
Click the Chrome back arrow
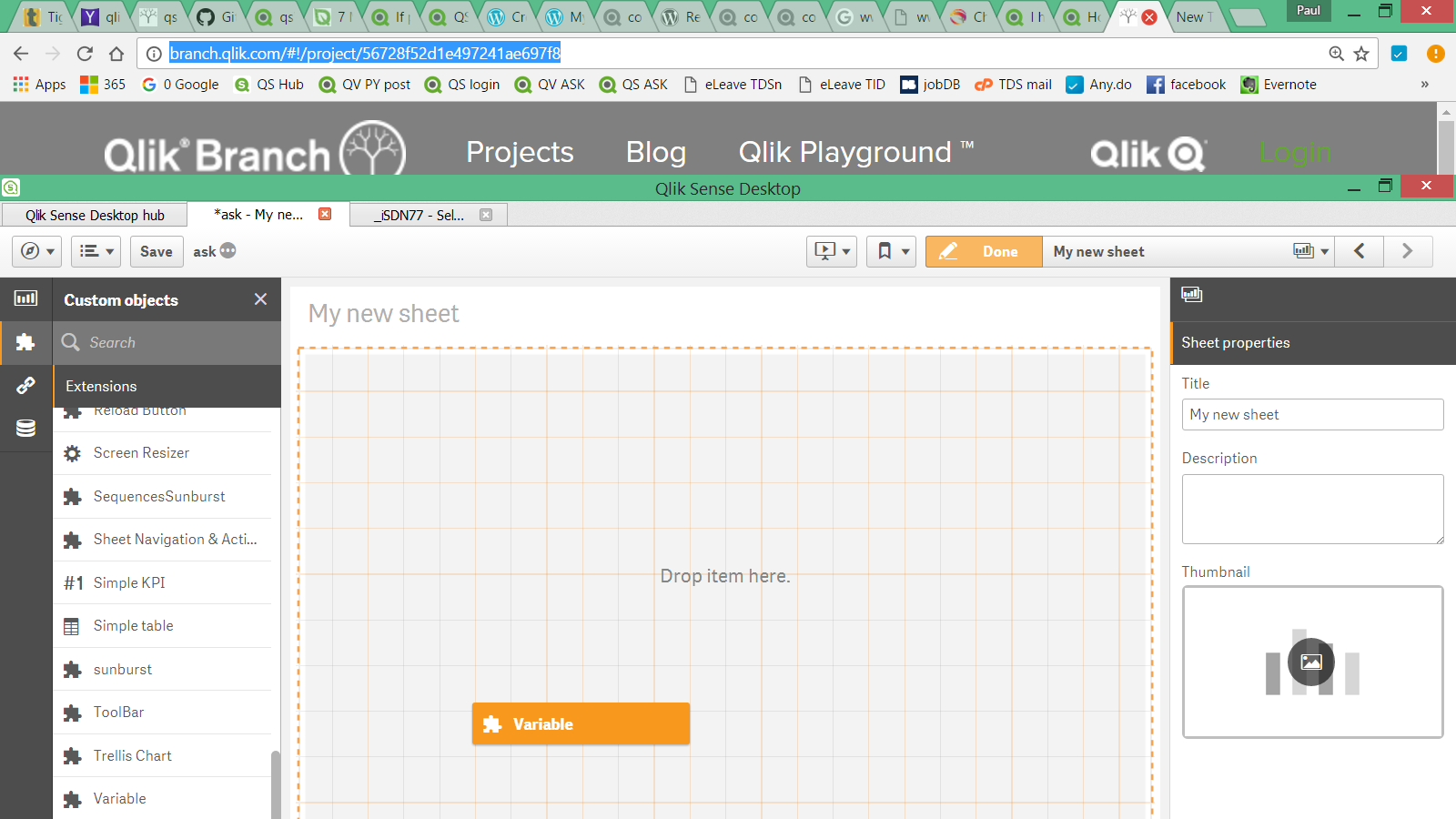pyautogui.click(x=22, y=54)
